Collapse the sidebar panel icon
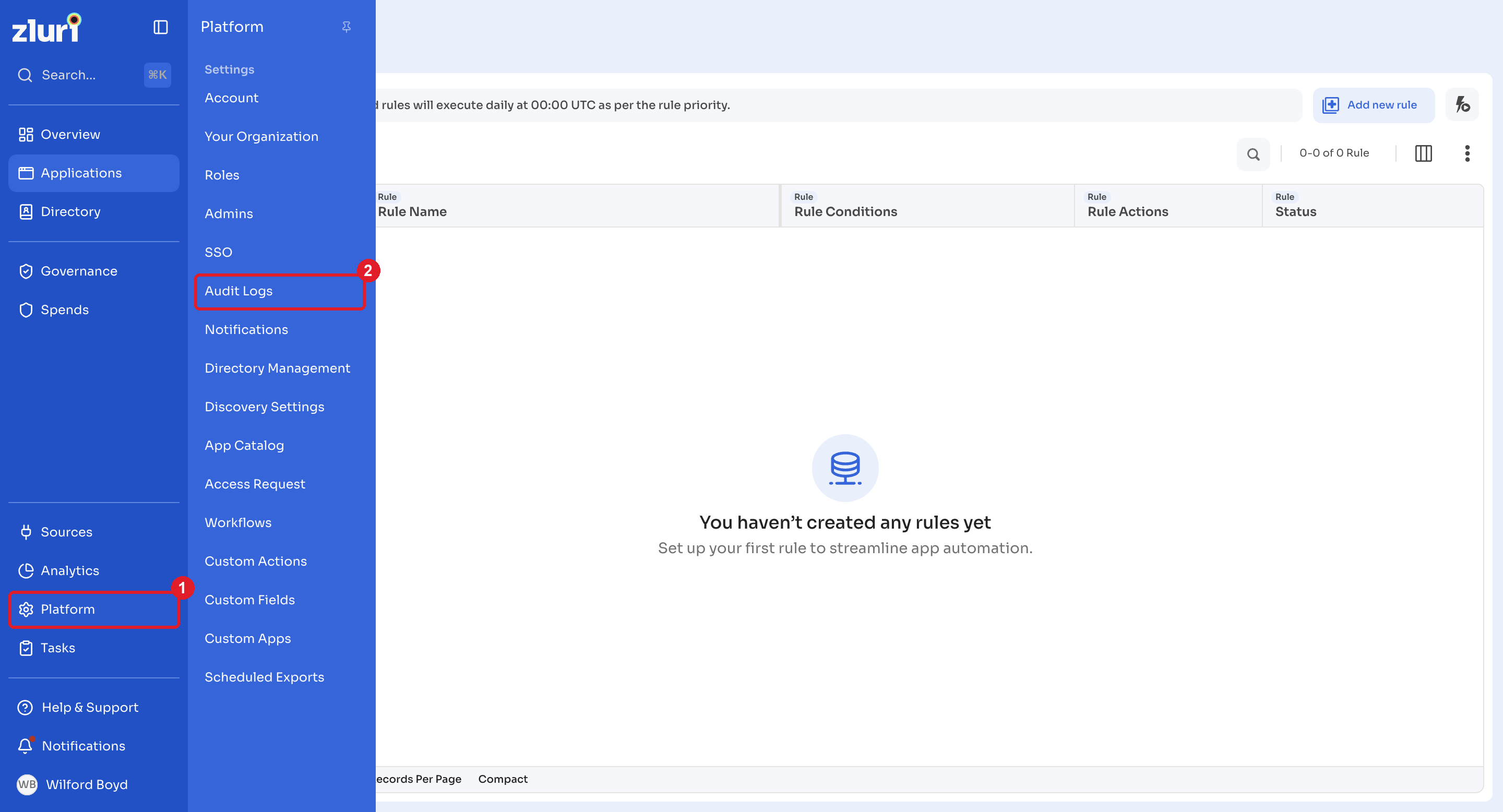 tap(160, 28)
